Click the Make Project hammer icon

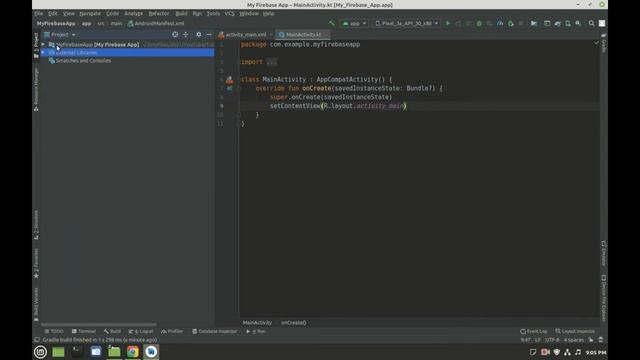(331, 23)
